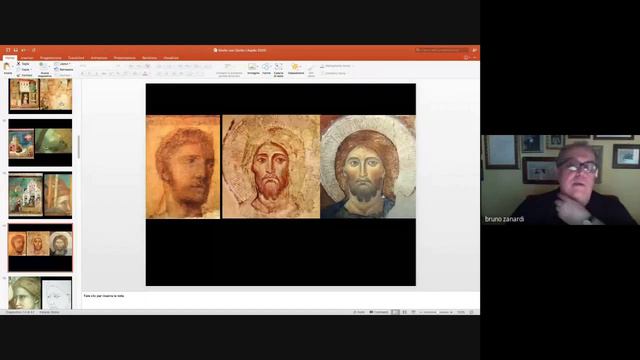Open the Home ribbon tab

coord(10,58)
